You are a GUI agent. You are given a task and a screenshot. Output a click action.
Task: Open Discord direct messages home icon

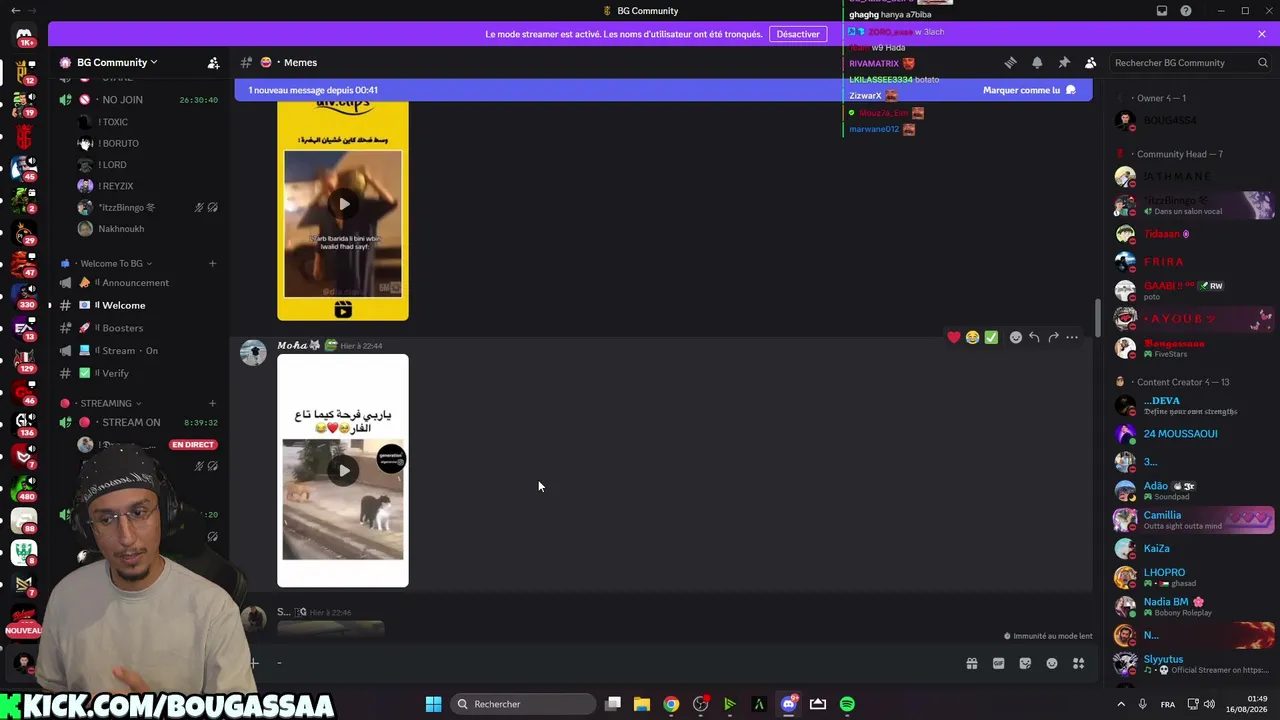coord(24,35)
